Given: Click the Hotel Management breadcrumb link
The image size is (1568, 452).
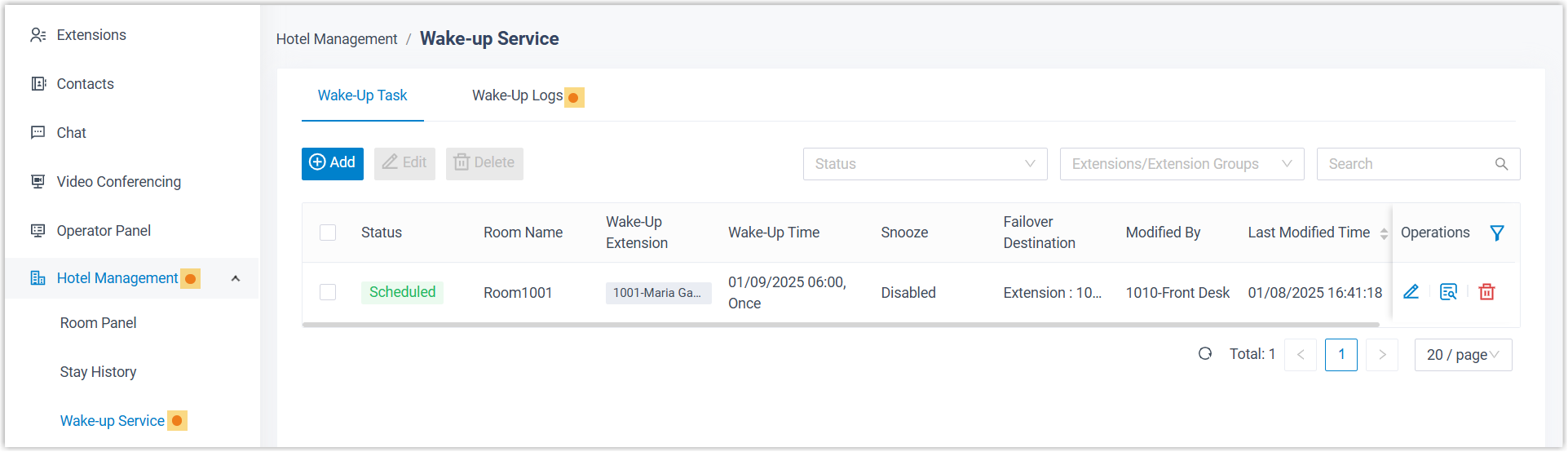Looking at the screenshot, I should coord(337,39).
